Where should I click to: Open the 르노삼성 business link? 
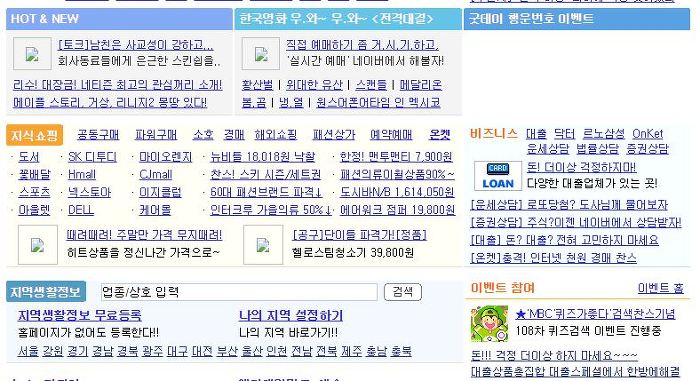pos(604,134)
